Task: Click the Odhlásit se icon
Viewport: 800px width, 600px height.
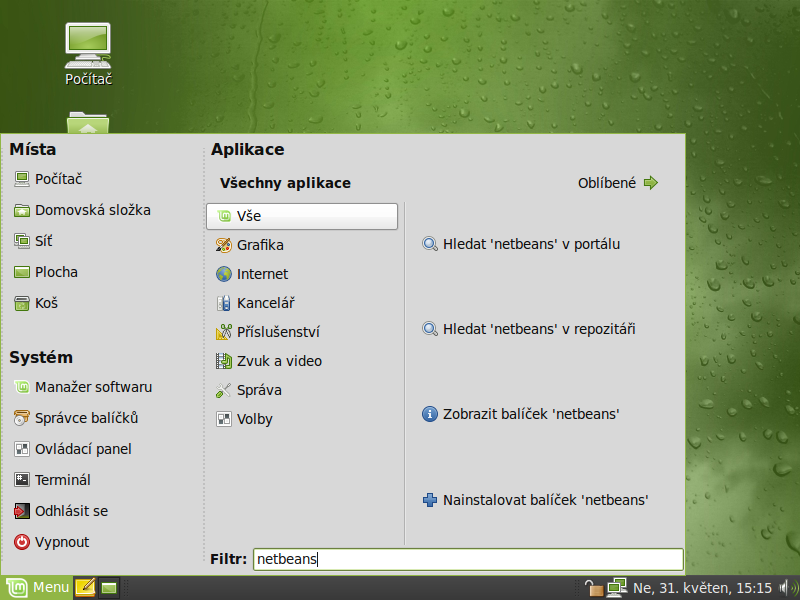Action: 21,511
